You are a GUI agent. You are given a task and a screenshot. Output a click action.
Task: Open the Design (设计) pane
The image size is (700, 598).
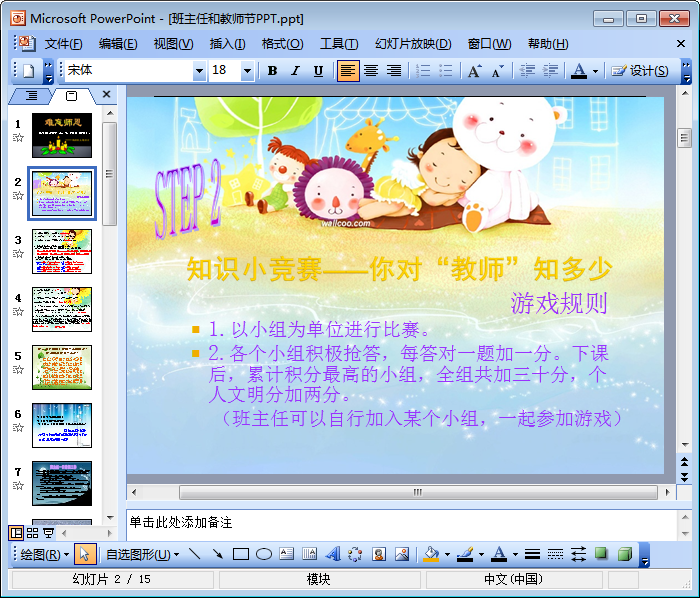(x=640, y=71)
